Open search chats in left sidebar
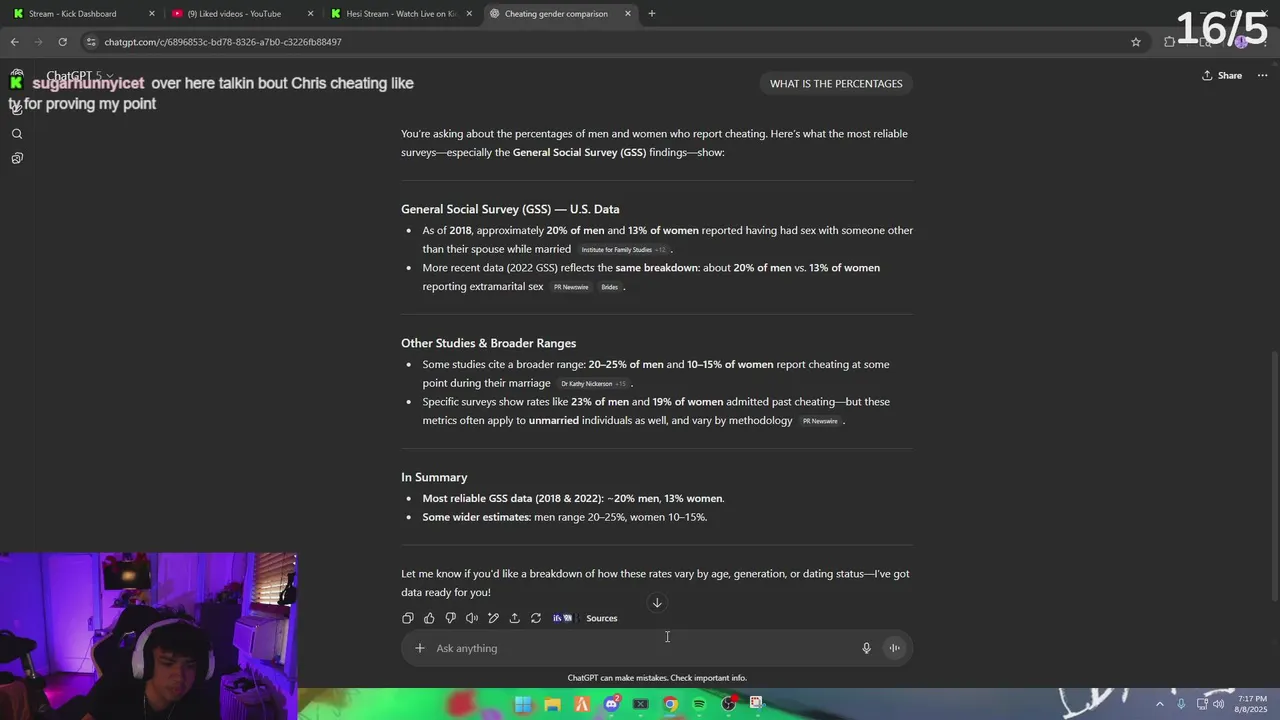Screen dimensions: 1280x720 coord(17,134)
